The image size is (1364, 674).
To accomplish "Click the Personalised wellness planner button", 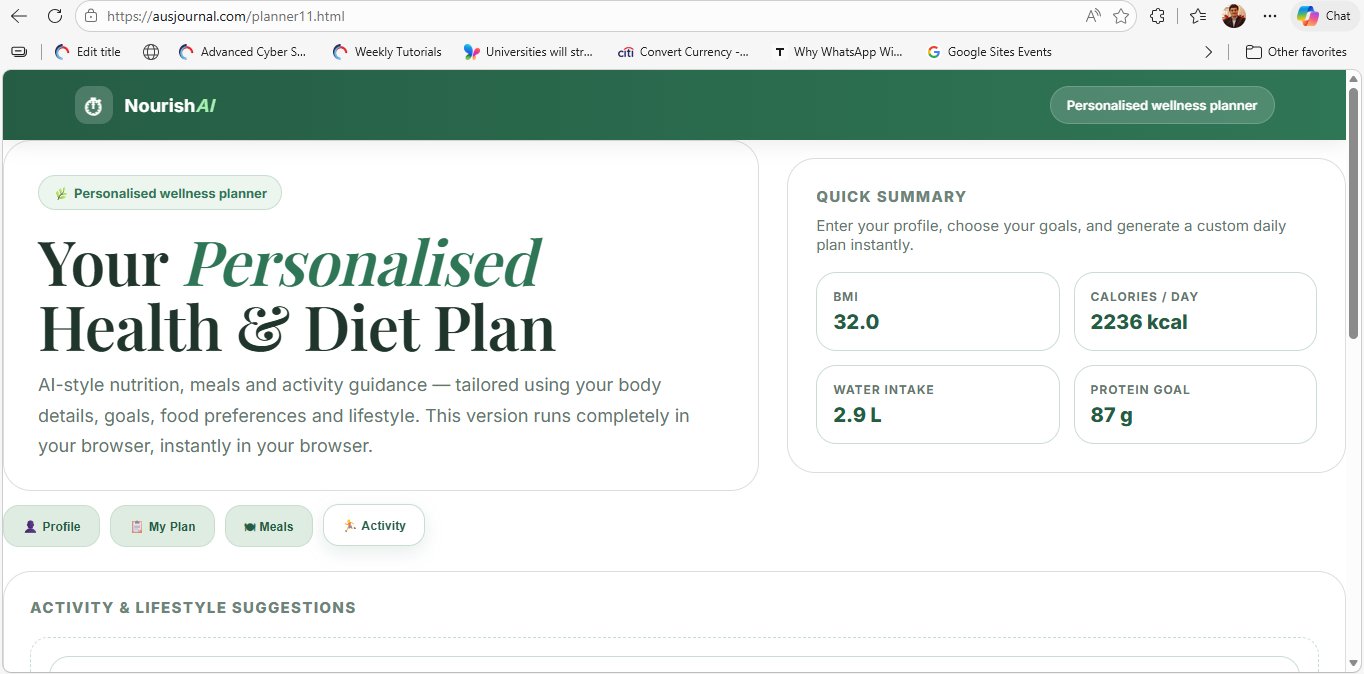I will pos(1161,105).
